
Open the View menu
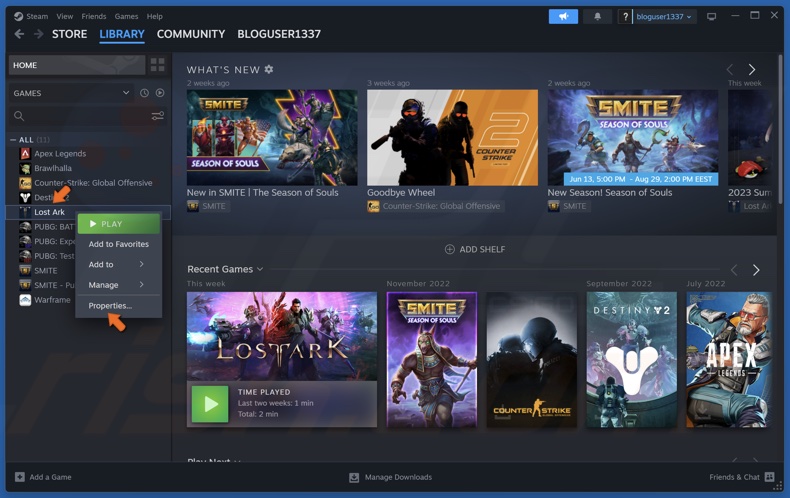pyautogui.click(x=64, y=16)
